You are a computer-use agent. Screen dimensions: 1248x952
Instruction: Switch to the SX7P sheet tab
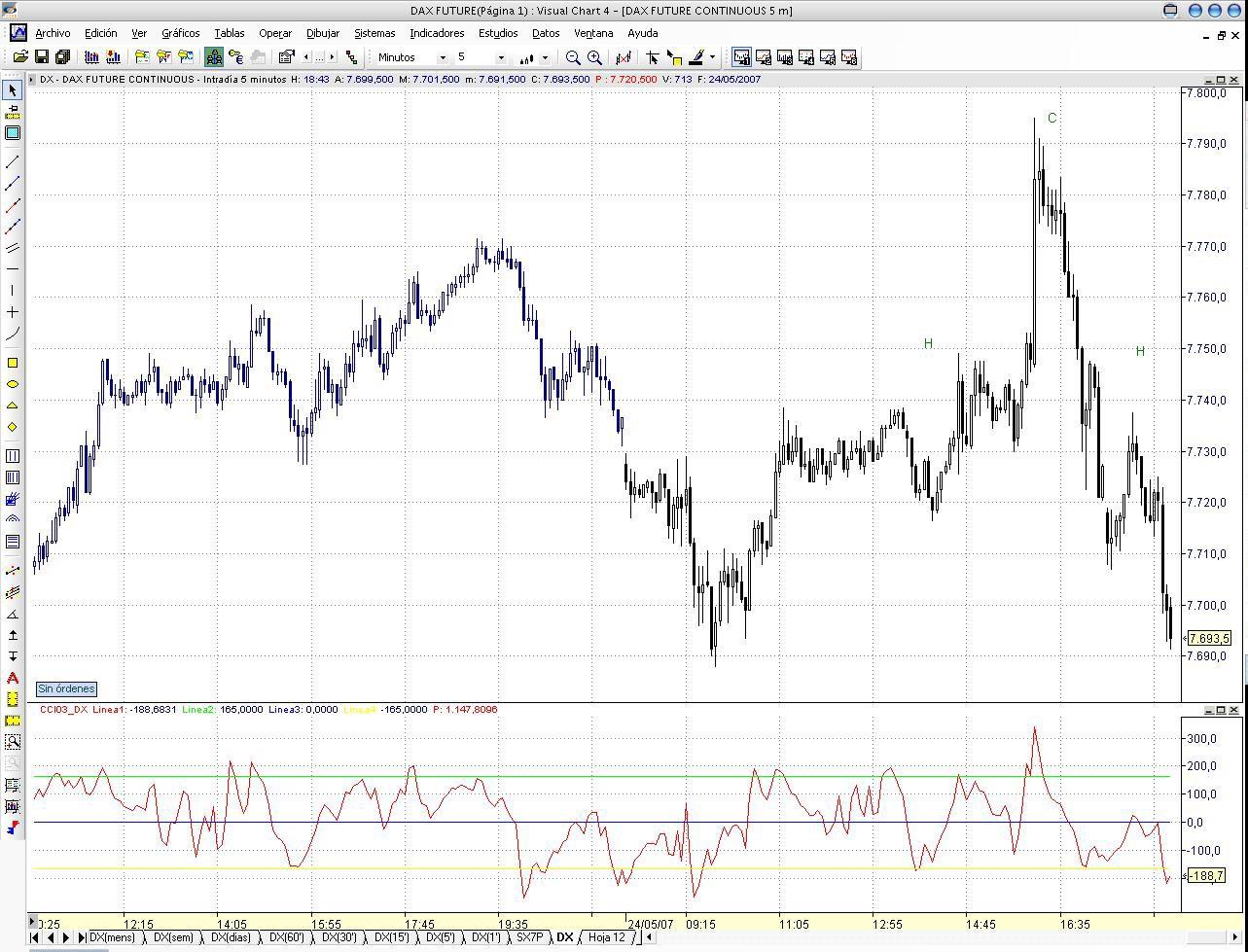530,937
